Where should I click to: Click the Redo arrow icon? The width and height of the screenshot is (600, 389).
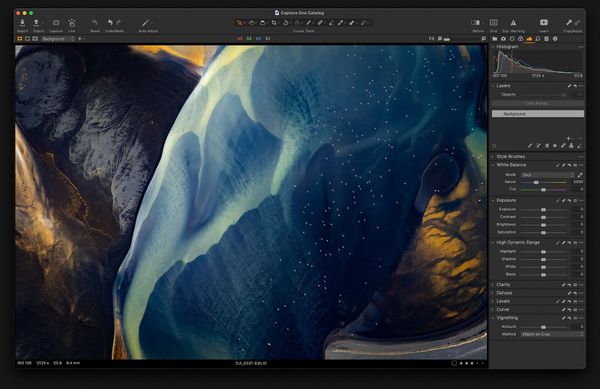[x=119, y=23]
